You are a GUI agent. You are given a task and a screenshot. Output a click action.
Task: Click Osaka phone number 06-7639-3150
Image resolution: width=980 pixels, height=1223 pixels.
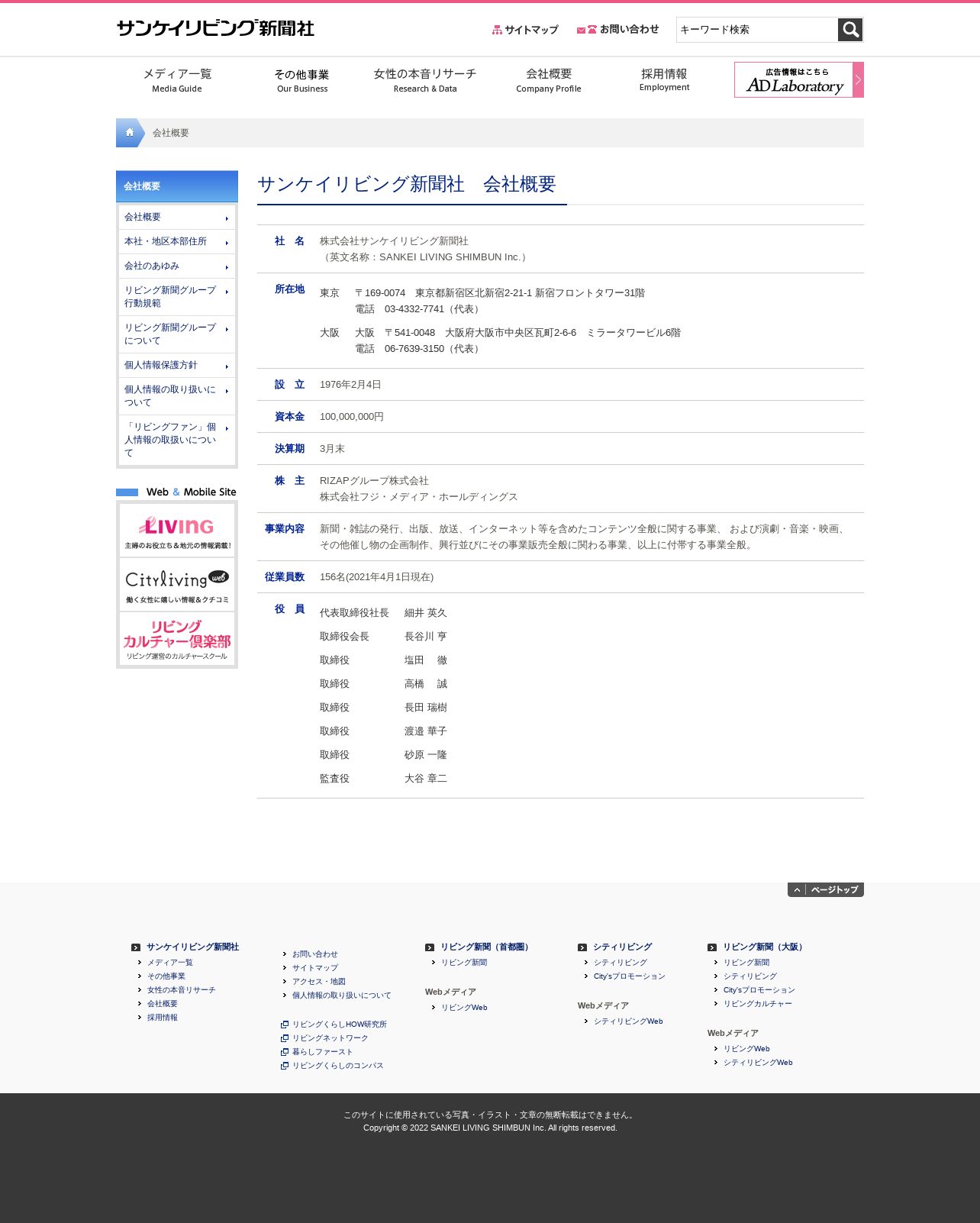(414, 349)
